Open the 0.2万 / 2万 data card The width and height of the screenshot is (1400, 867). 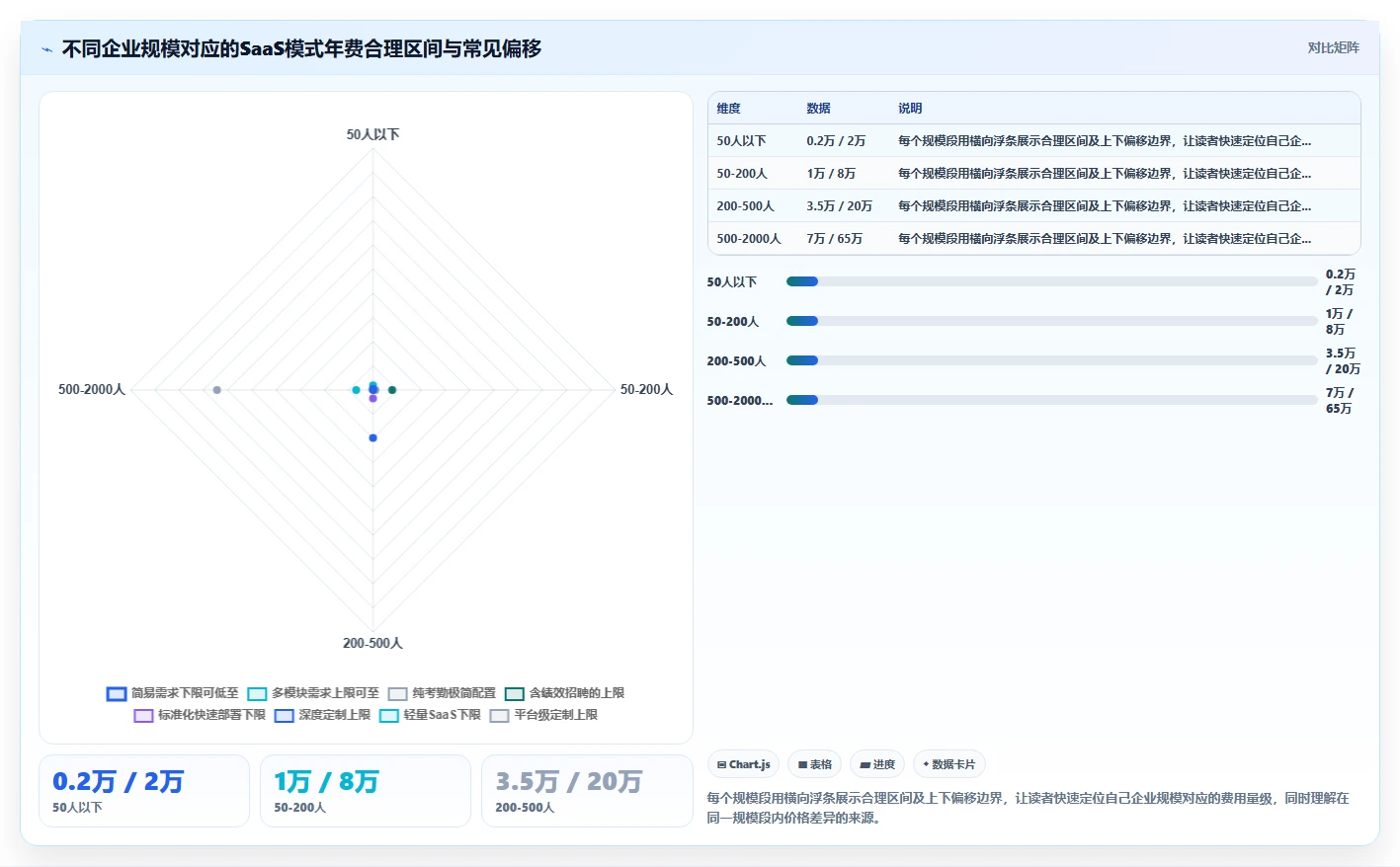144,791
